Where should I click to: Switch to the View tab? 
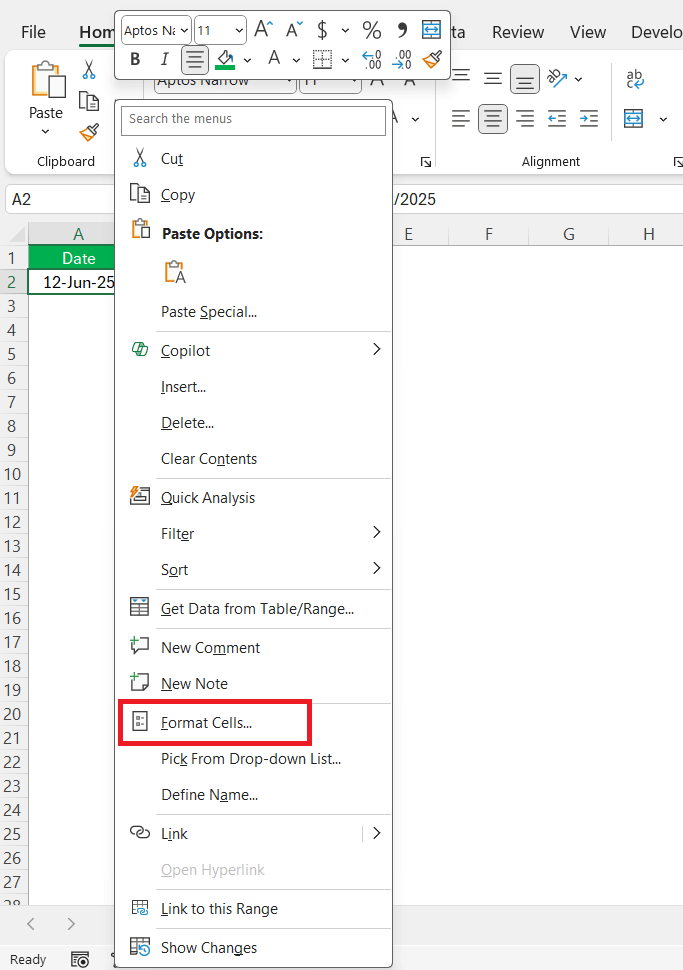[x=588, y=32]
